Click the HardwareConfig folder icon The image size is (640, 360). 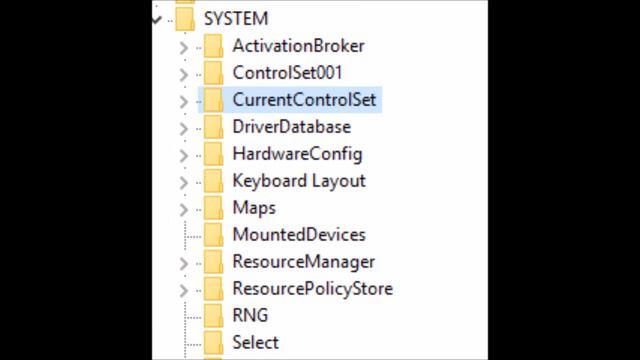point(213,154)
